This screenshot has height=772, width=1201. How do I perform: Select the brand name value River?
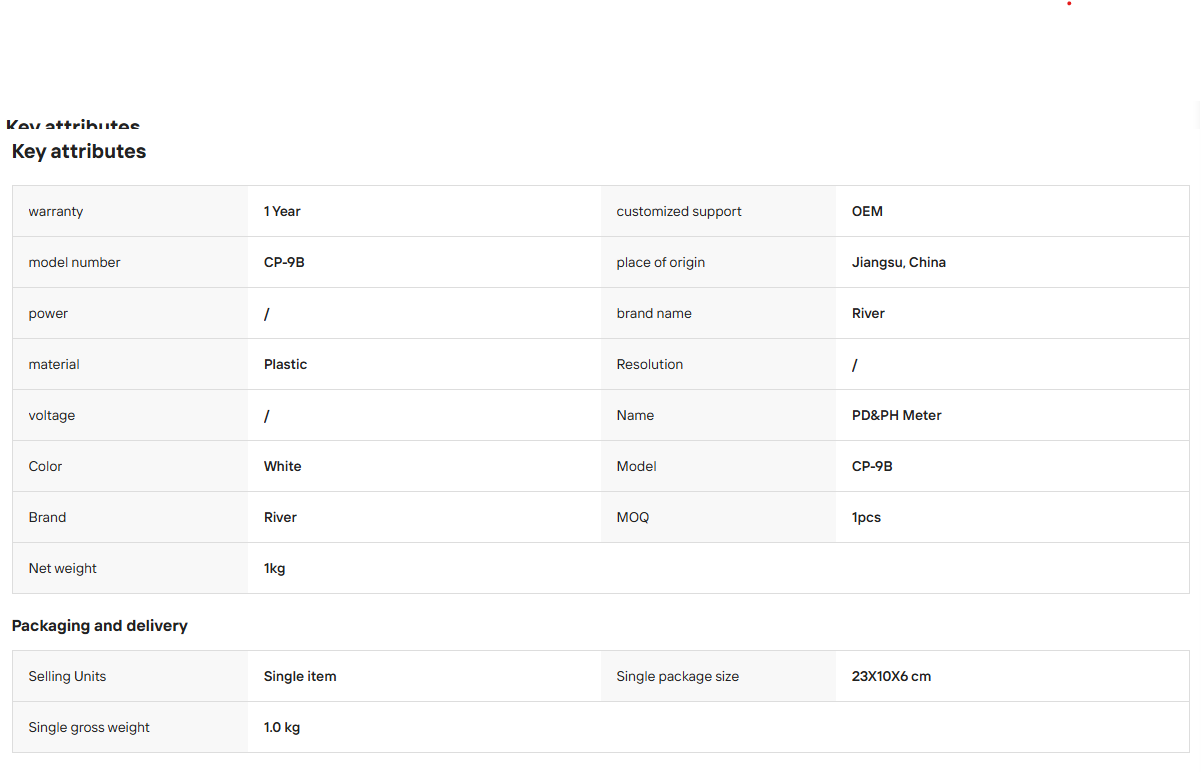click(x=868, y=313)
